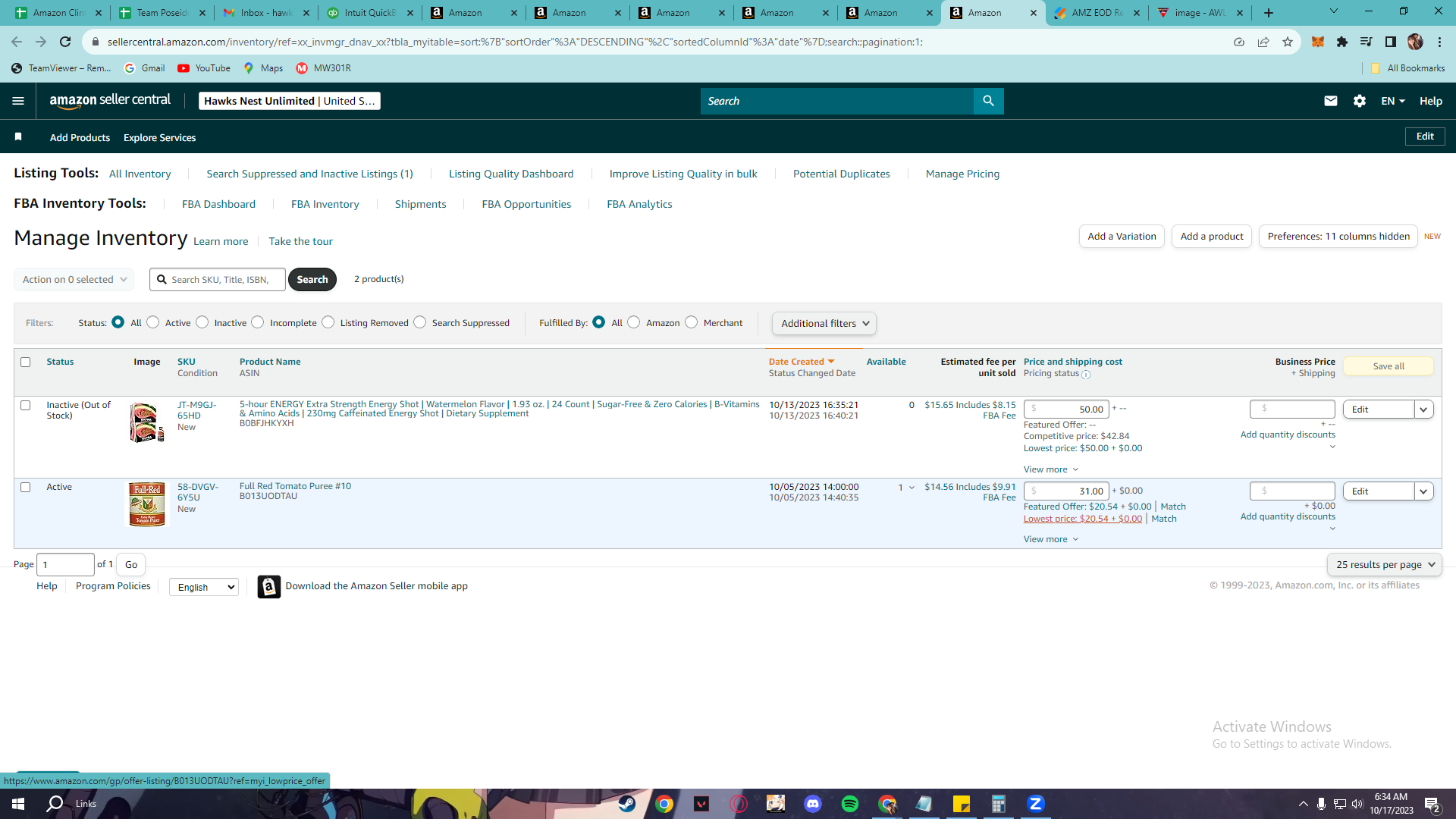Expand View more for Tomato Puree pricing

1051,539
